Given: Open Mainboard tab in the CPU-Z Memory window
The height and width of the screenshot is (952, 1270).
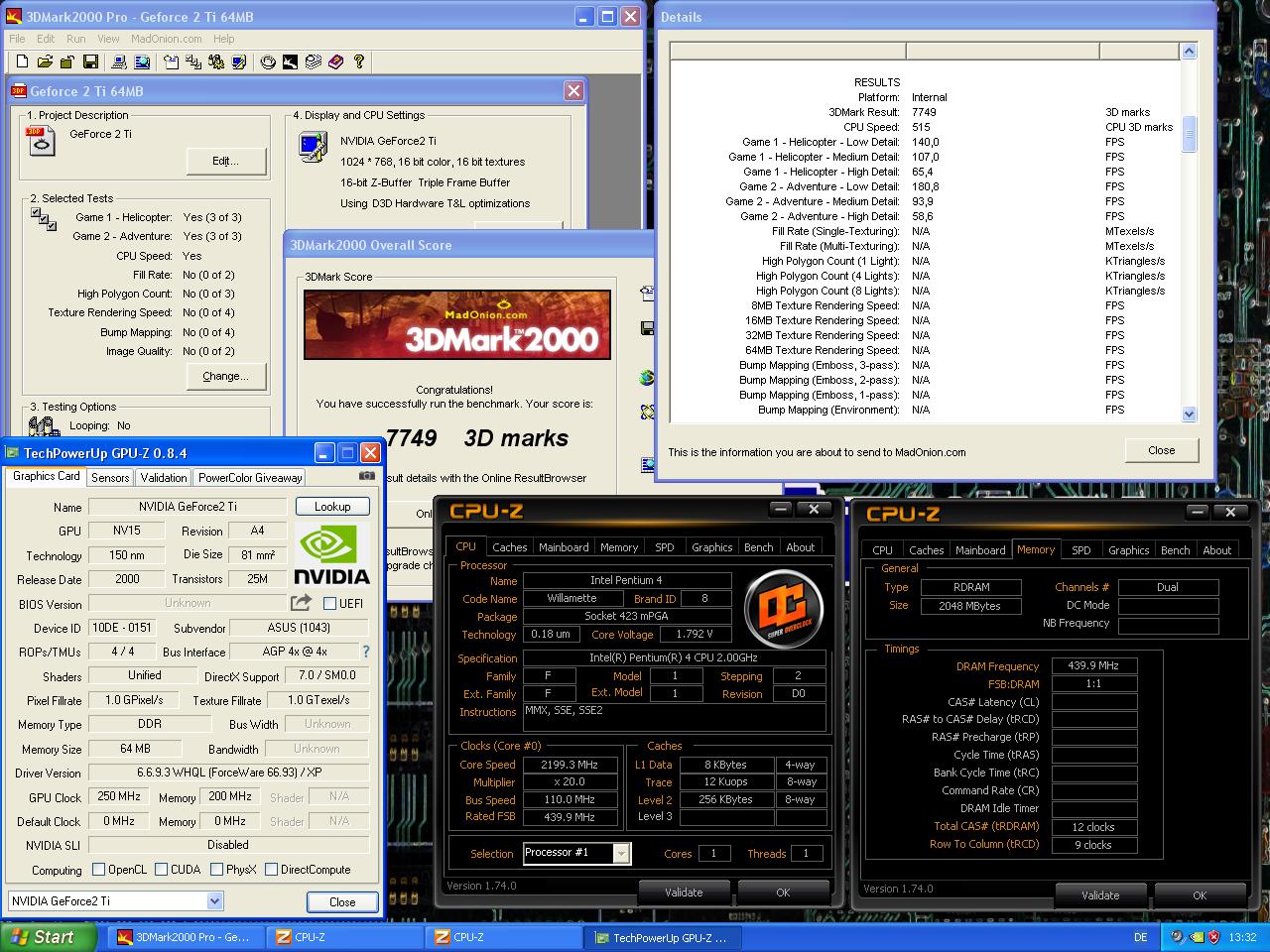Looking at the screenshot, I should click(980, 550).
